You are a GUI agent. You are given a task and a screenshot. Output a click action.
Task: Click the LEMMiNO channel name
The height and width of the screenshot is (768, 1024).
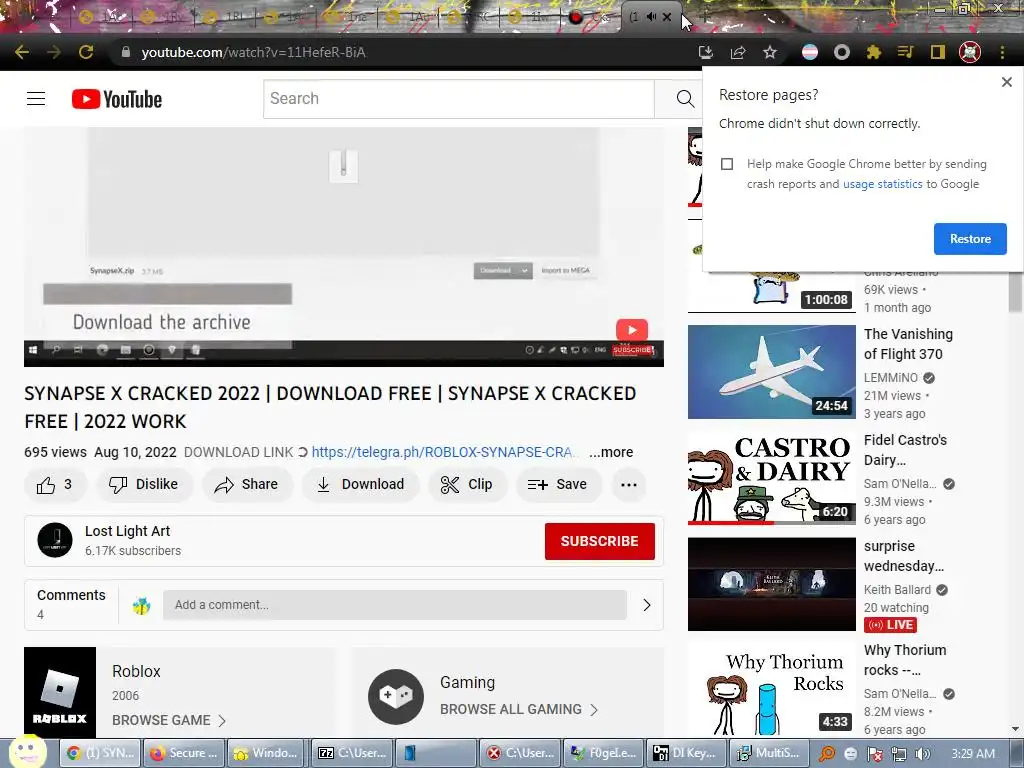pyautogui.click(x=891, y=377)
